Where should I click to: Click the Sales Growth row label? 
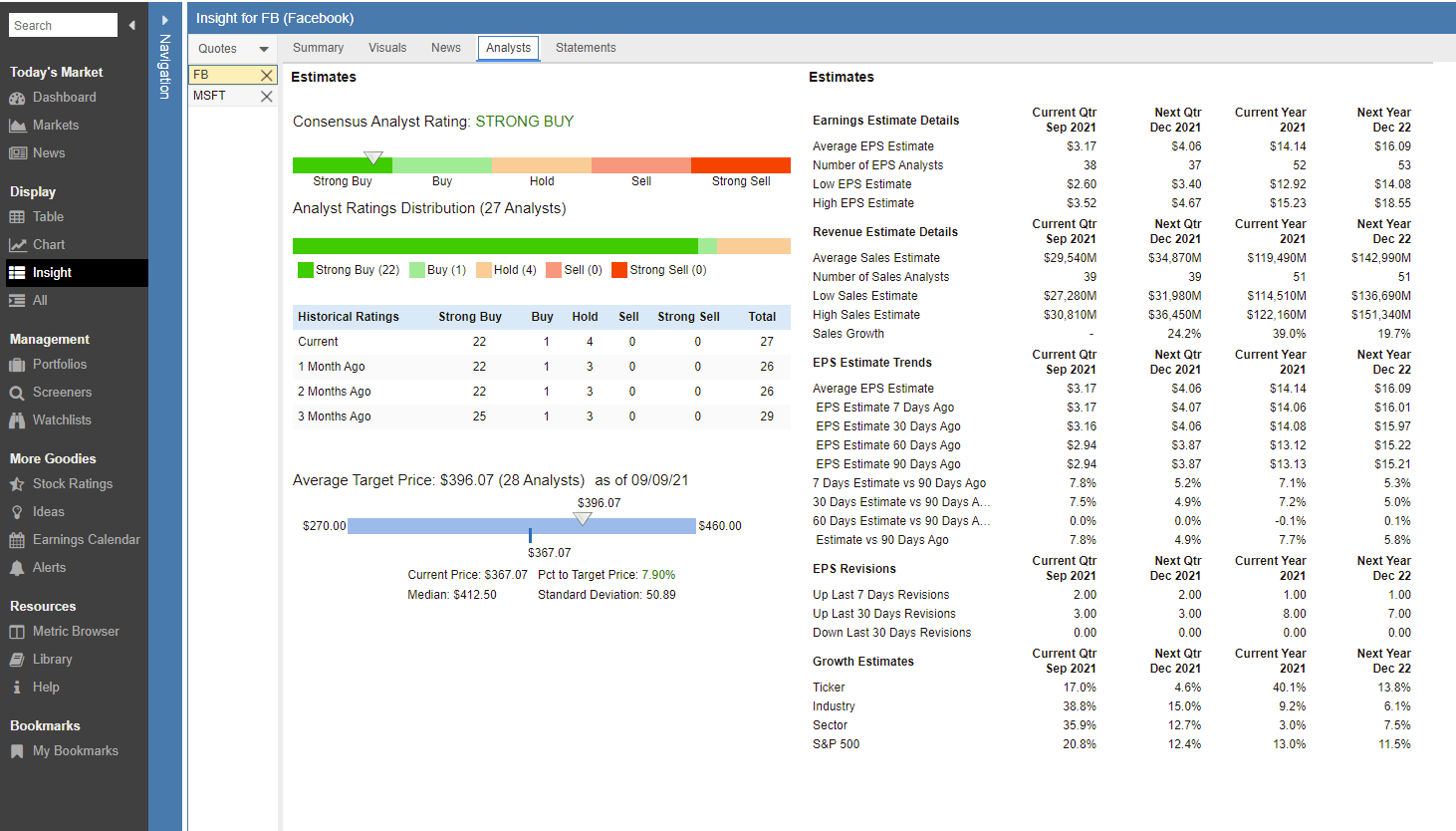tap(849, 334)
